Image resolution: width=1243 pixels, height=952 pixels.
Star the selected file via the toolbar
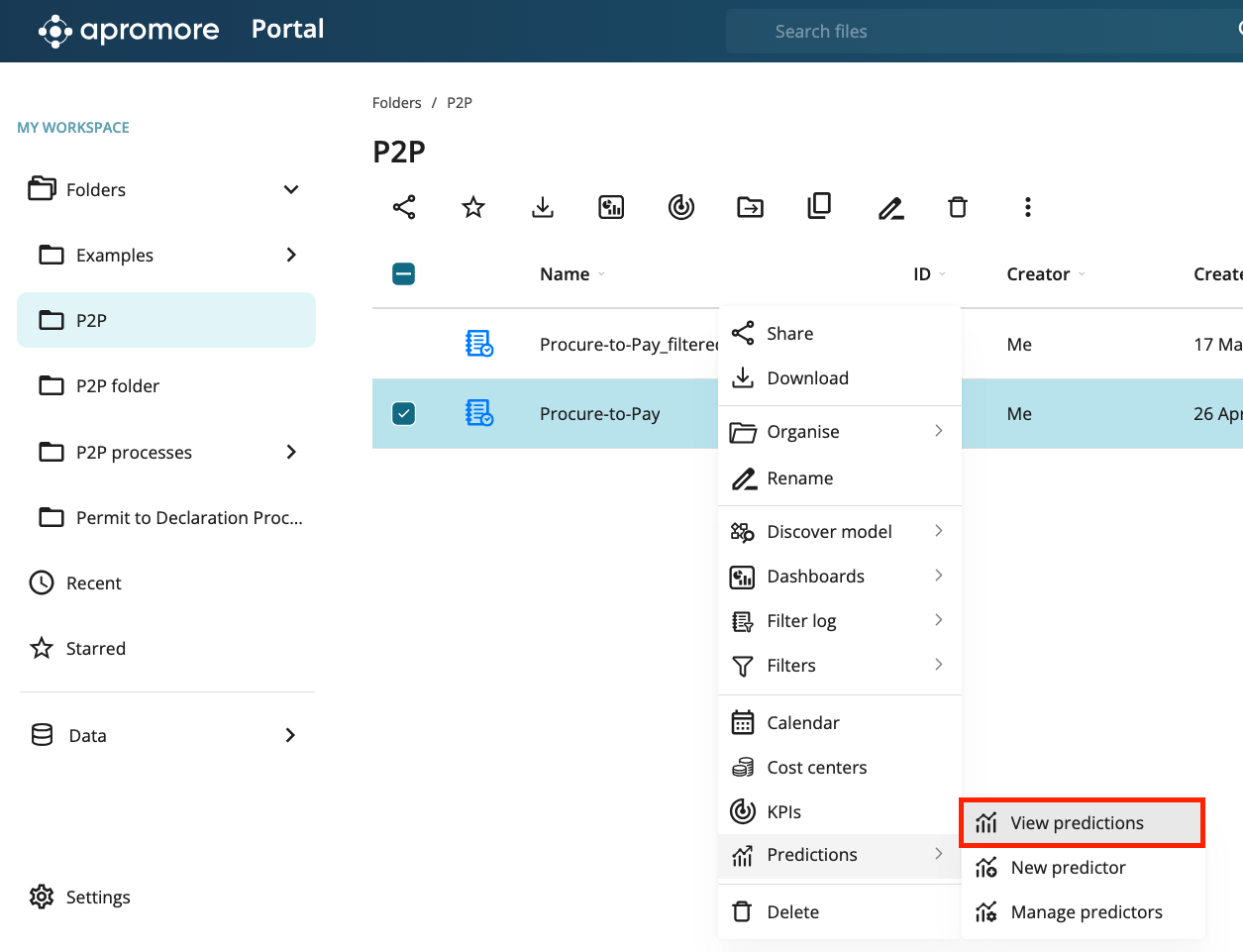click(x=473, y=207)
